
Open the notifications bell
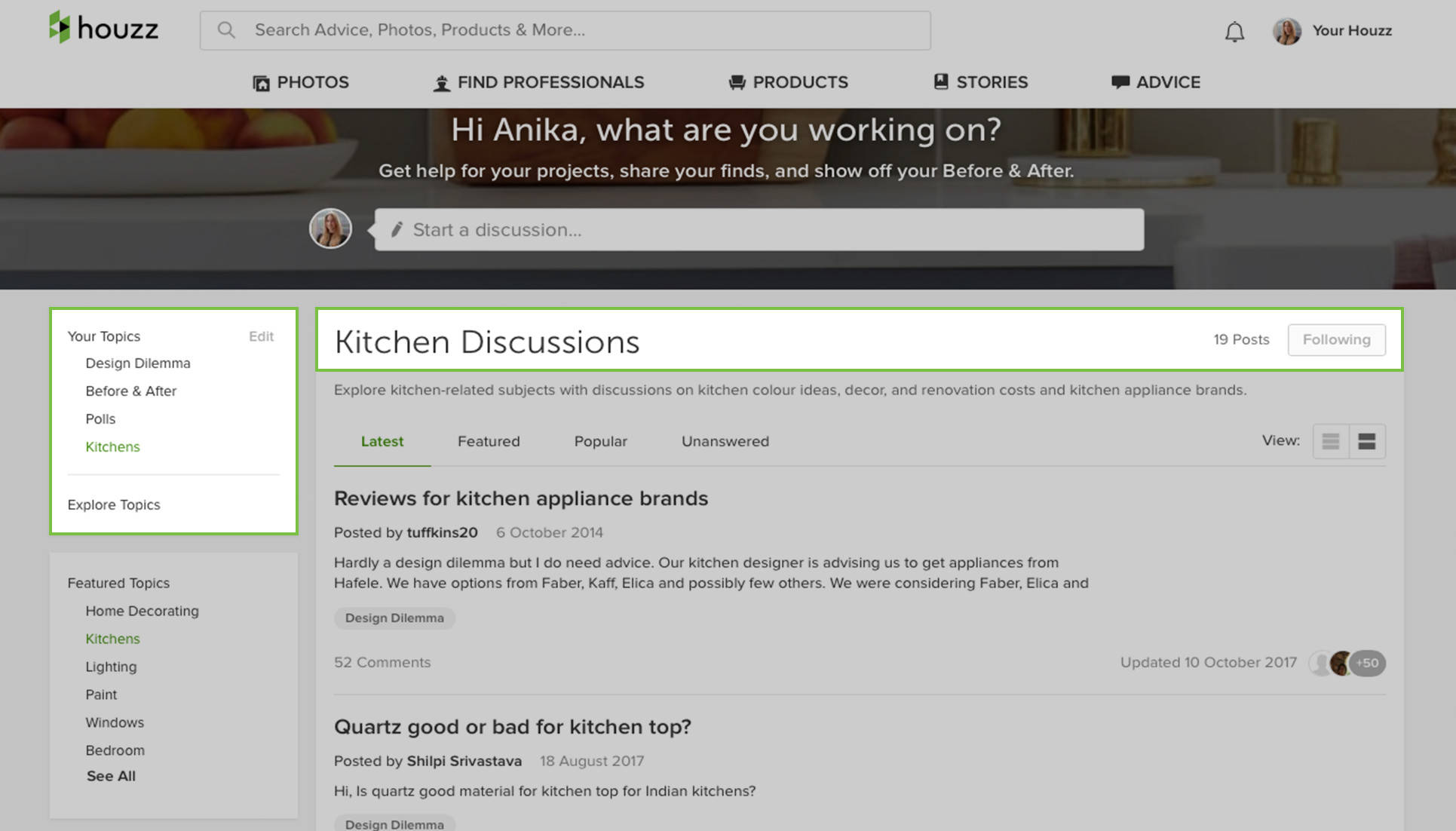point(1234,32)
